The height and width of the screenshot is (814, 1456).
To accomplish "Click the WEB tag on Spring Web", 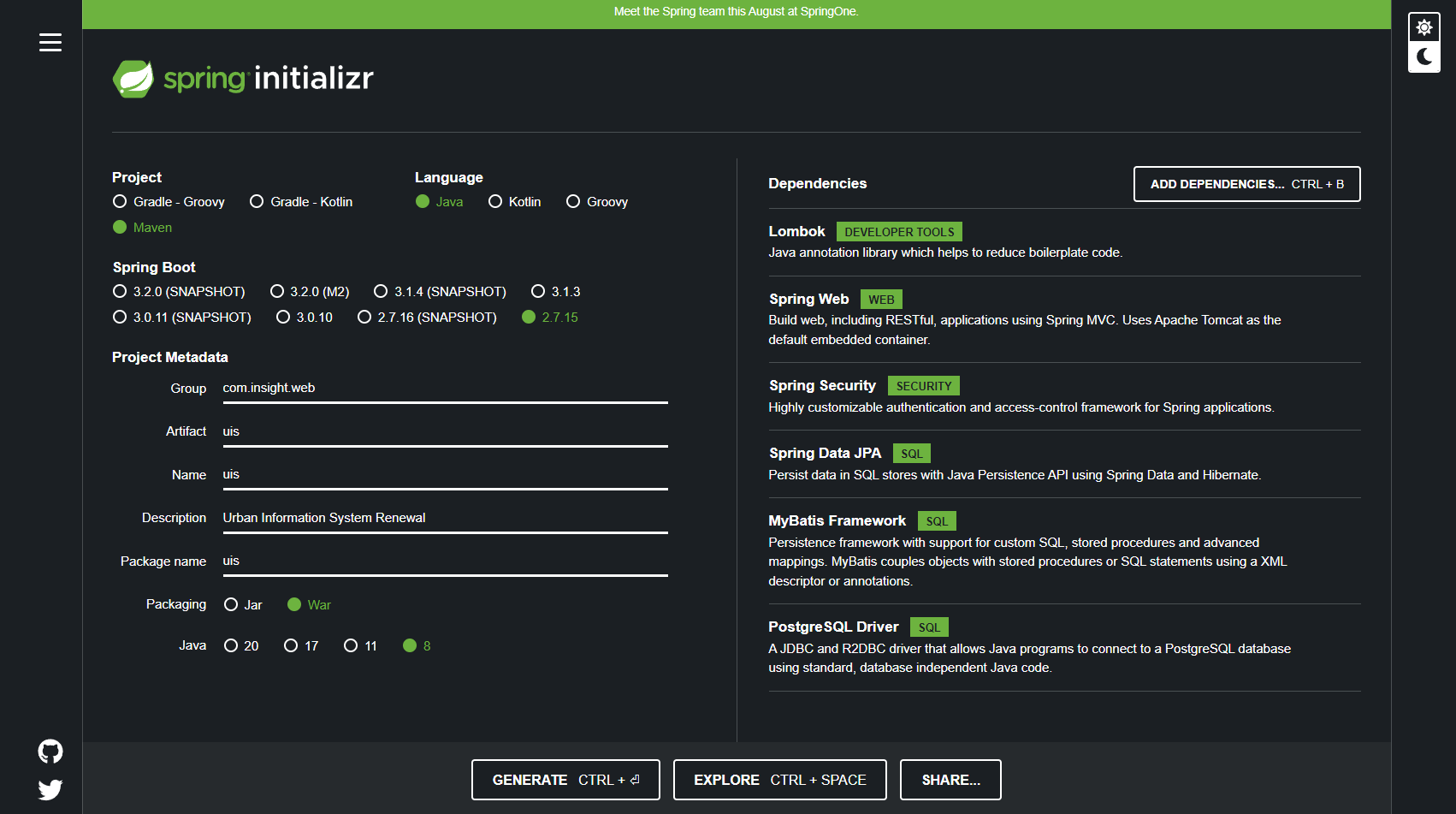I will [x=881, y=300].
